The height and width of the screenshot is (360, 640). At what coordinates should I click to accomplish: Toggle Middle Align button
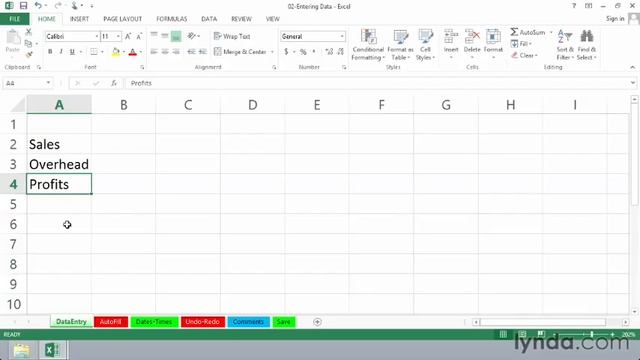165,36
